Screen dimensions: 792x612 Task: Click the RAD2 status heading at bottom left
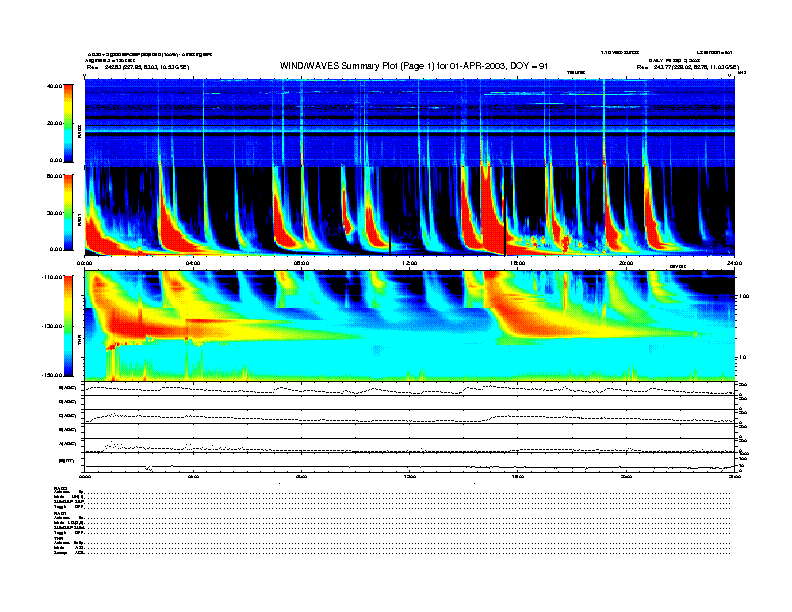pos(61,487)
